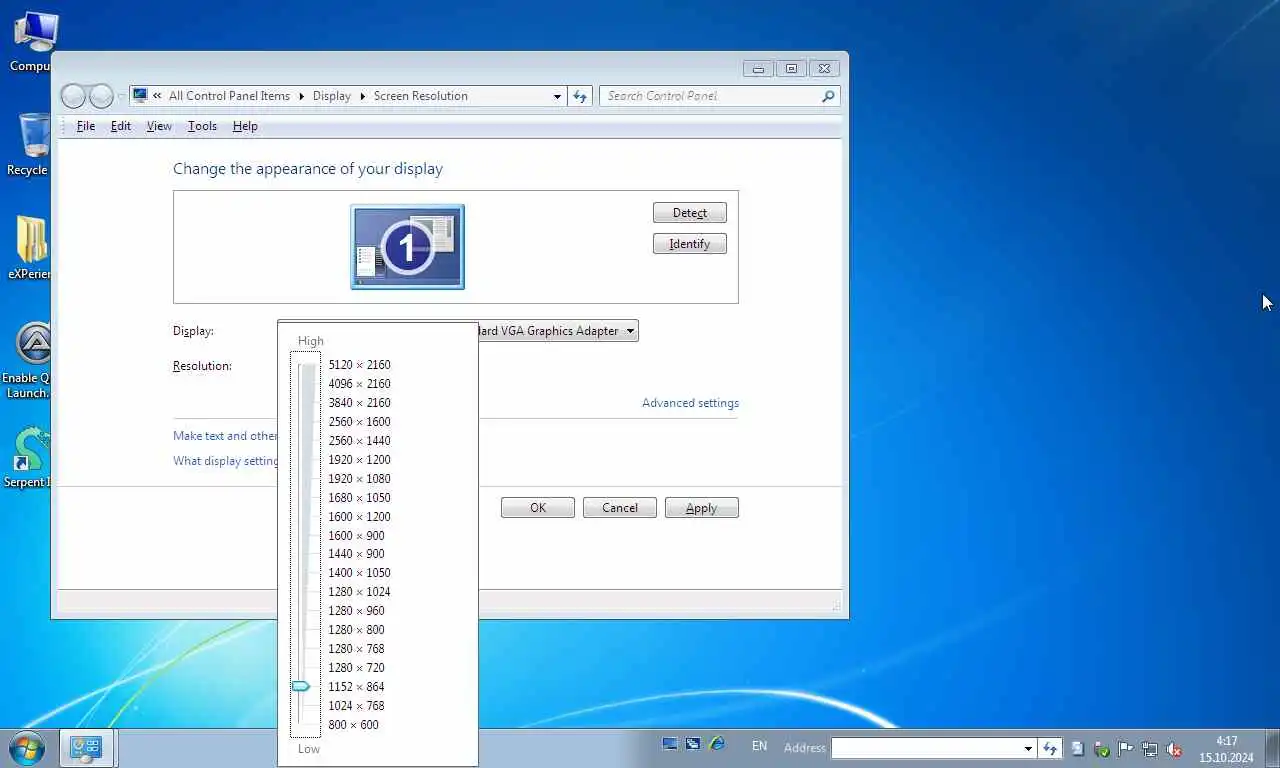
Task: Click Show Desktop quick launch icon
Action: 670,745
